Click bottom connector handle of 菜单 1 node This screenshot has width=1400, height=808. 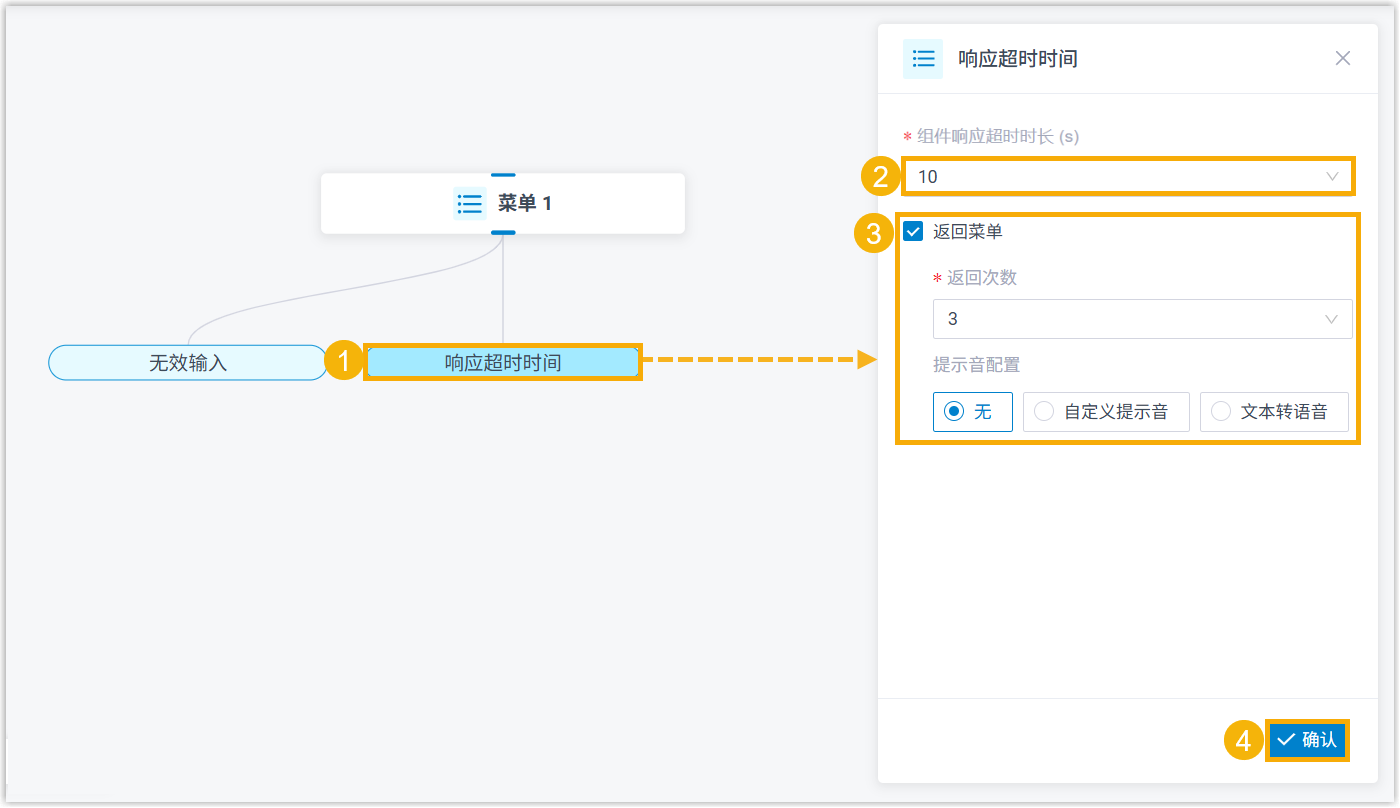click(503, 232)
